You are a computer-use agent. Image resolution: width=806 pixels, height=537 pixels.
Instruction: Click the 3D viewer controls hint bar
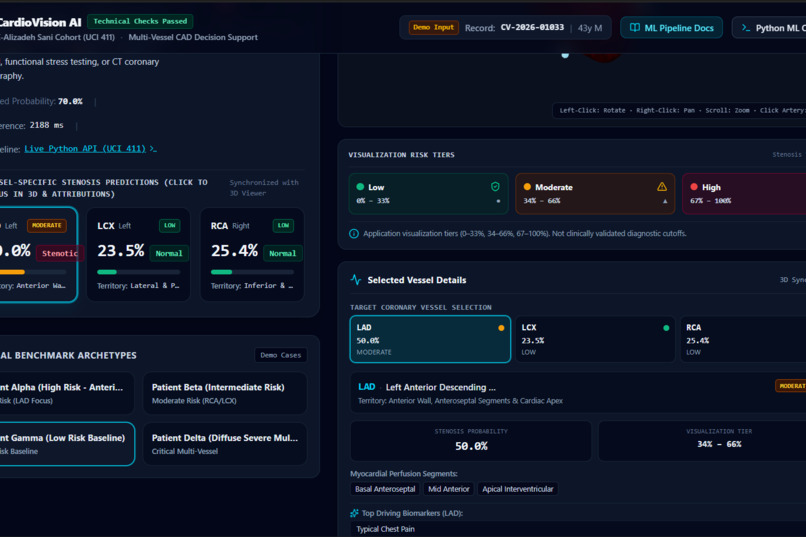point(679,110)
